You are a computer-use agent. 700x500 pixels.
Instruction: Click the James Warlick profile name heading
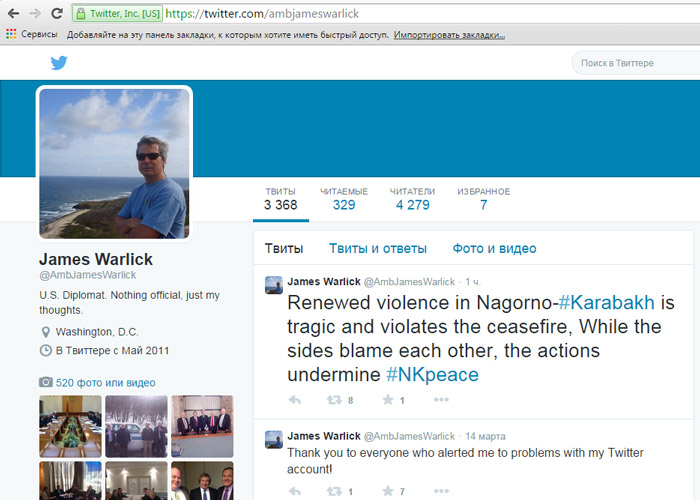(x=96, y=259)
